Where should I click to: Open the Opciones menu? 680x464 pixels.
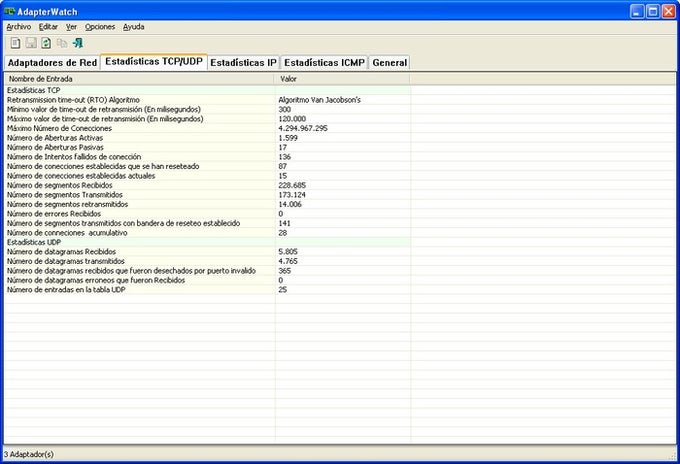100,27
